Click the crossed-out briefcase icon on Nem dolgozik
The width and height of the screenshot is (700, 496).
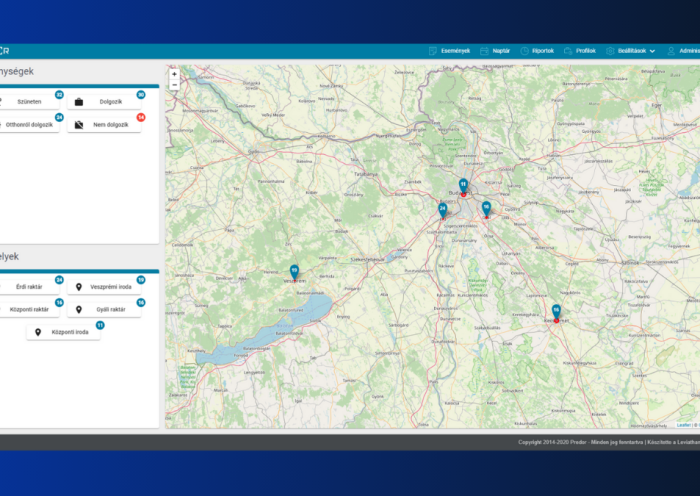[79, 125]
